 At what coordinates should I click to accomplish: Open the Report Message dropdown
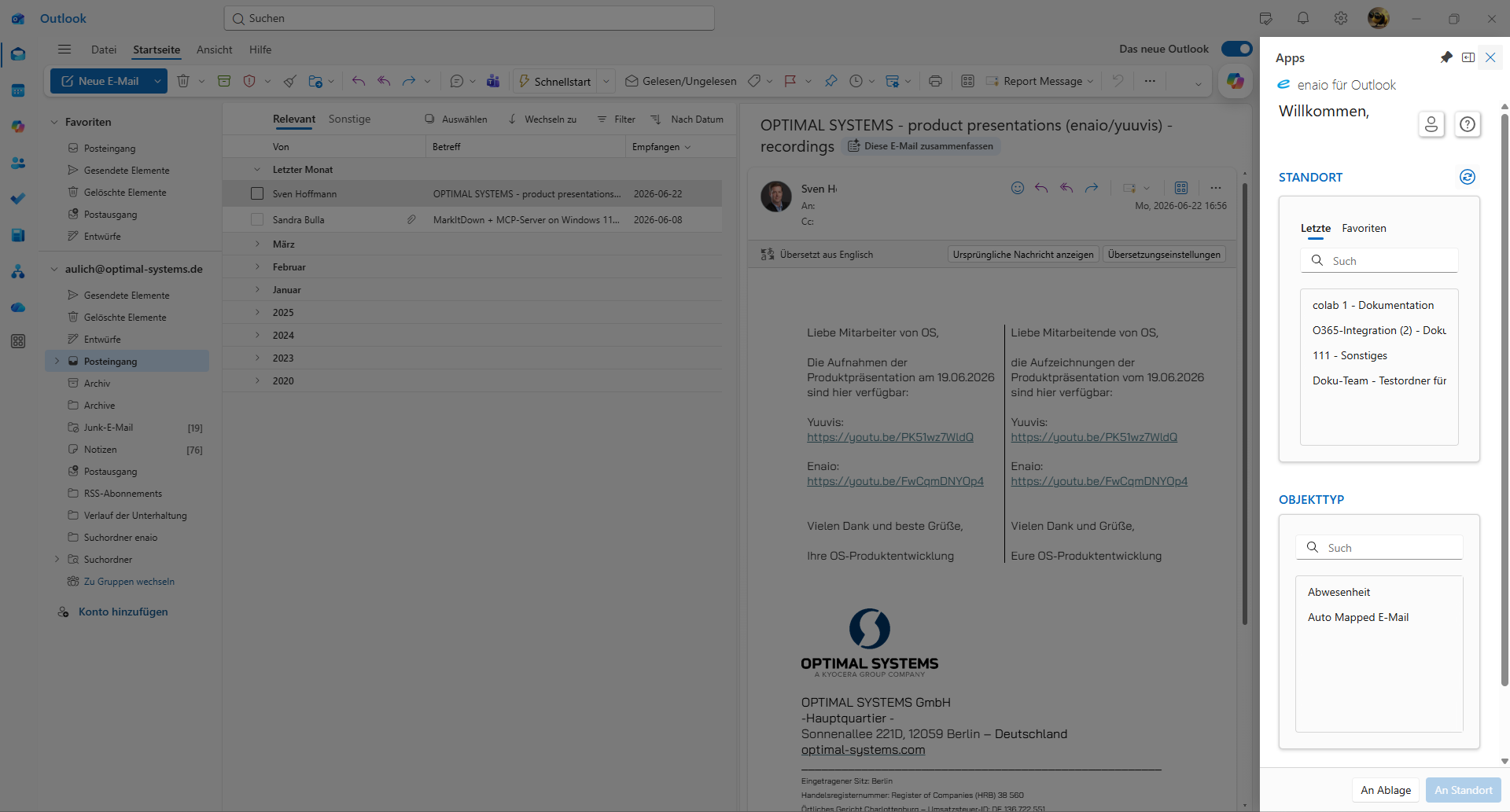click(x=1090, y=81)
